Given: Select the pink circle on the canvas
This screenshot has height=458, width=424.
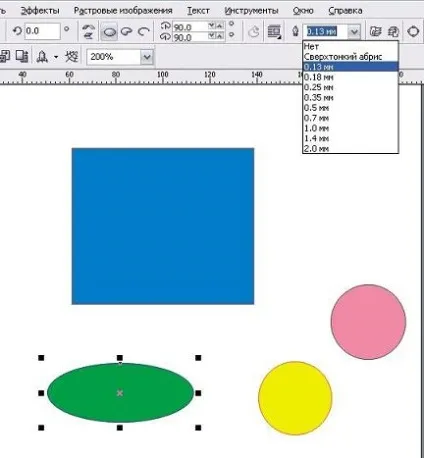Looking at the screenshot, I should pyautogui.click(x=368, y=322).
